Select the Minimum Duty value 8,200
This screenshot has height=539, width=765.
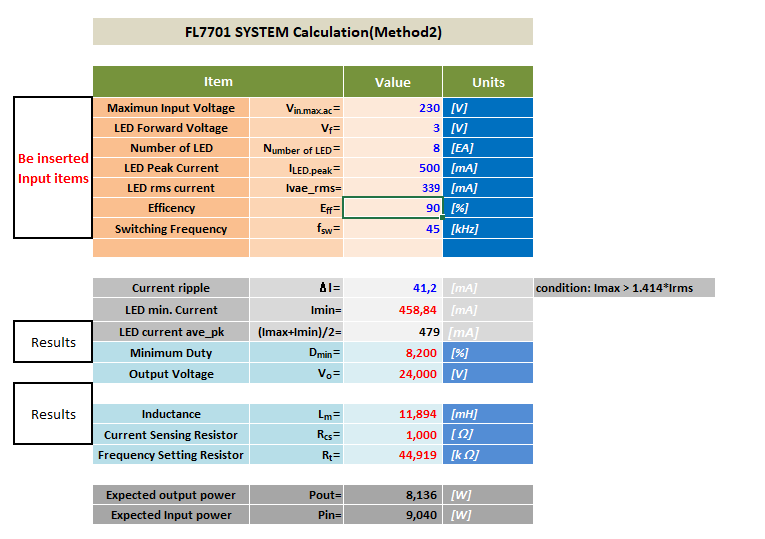(393, 353)
